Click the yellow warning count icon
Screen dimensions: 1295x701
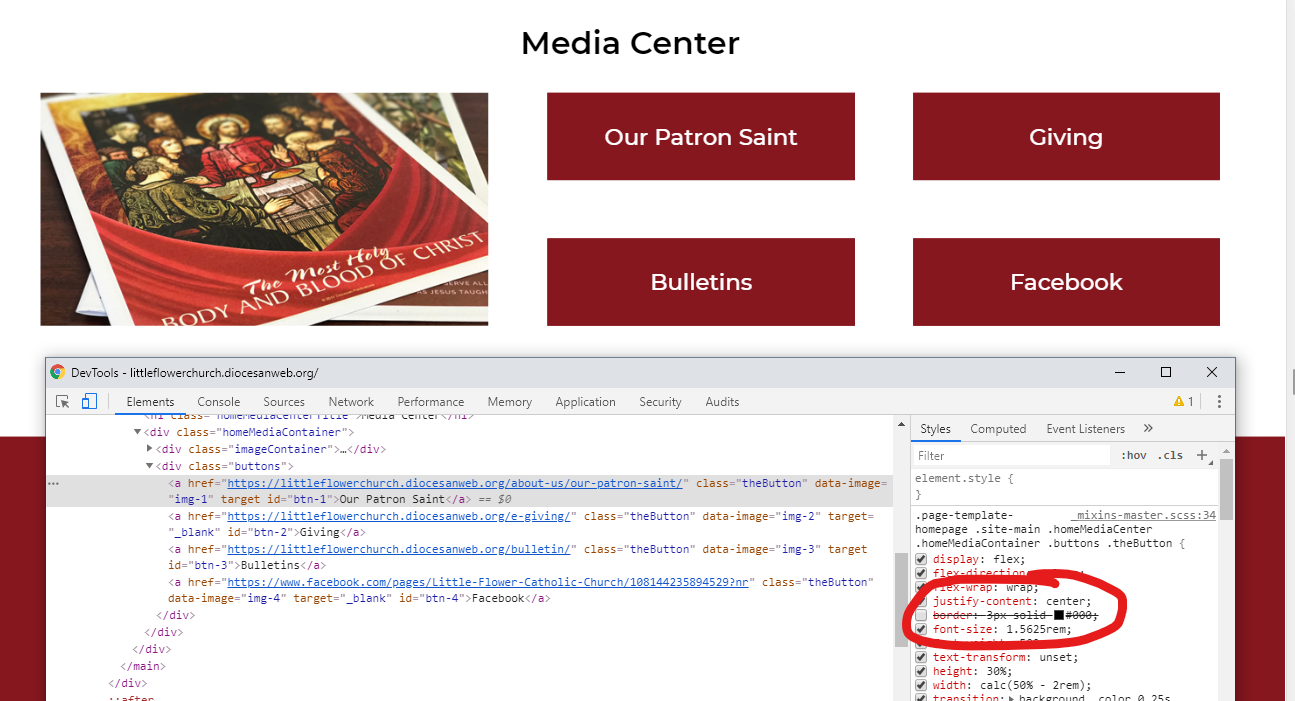[x=1184, y=402]
